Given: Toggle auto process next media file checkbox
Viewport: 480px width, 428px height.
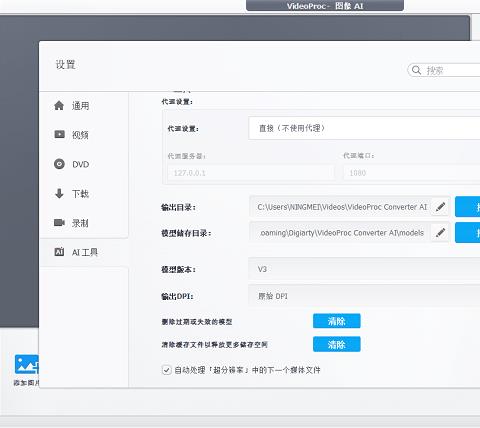Looking at the screenshot, I should click(x=166, y=370).
